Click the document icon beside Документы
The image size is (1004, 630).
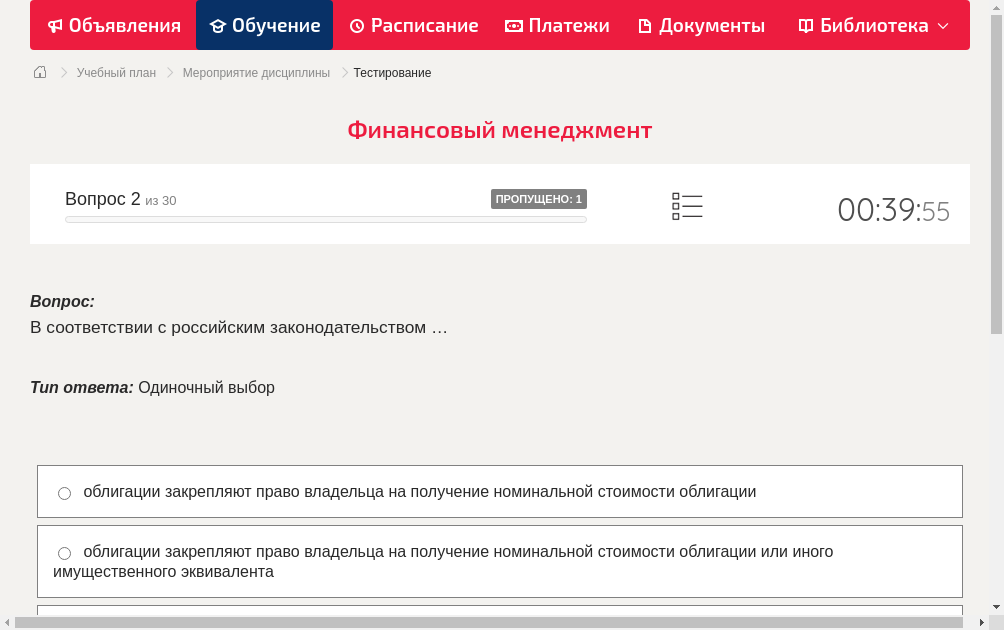click(646, 25)
